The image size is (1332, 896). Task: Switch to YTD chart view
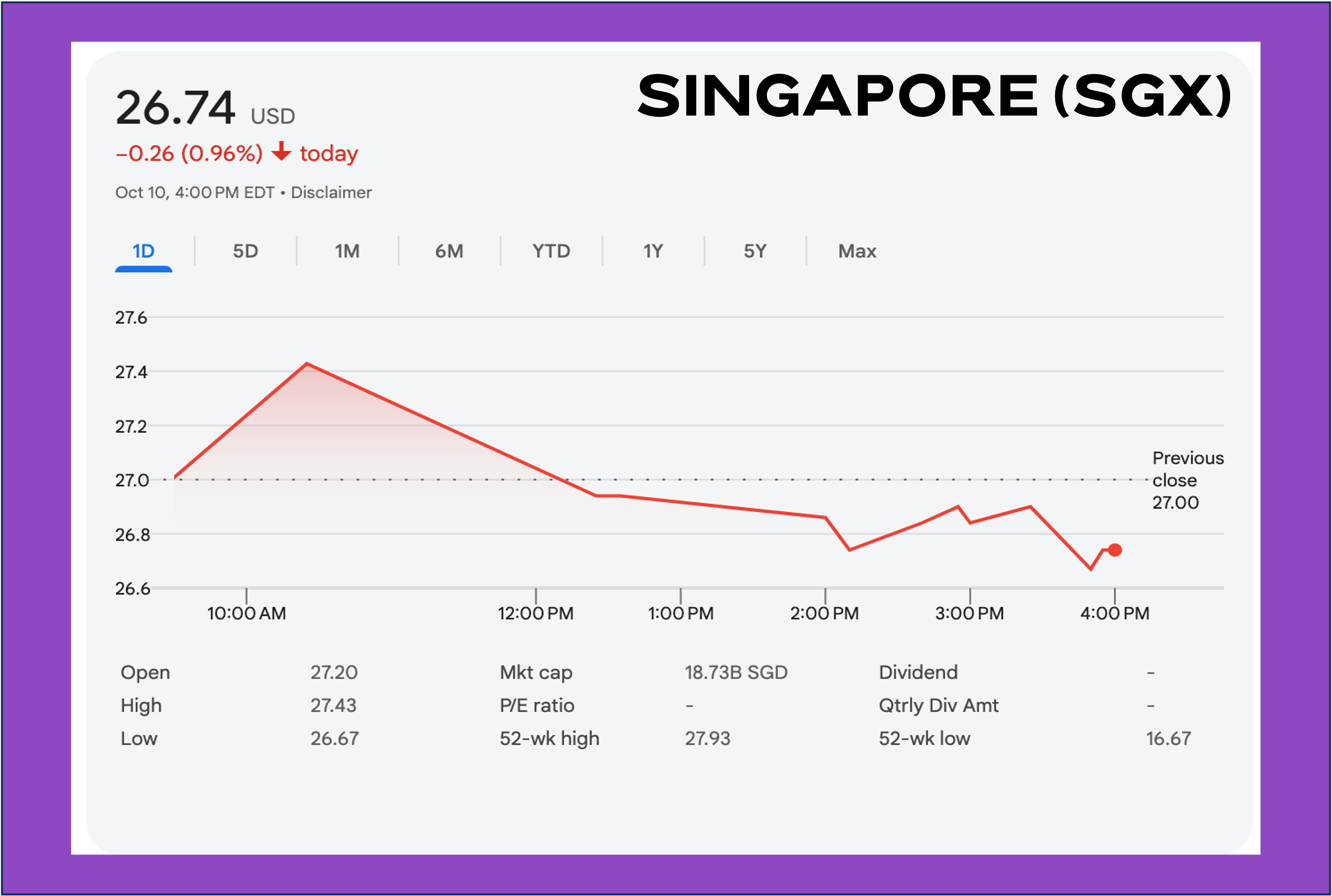(552, 252)
